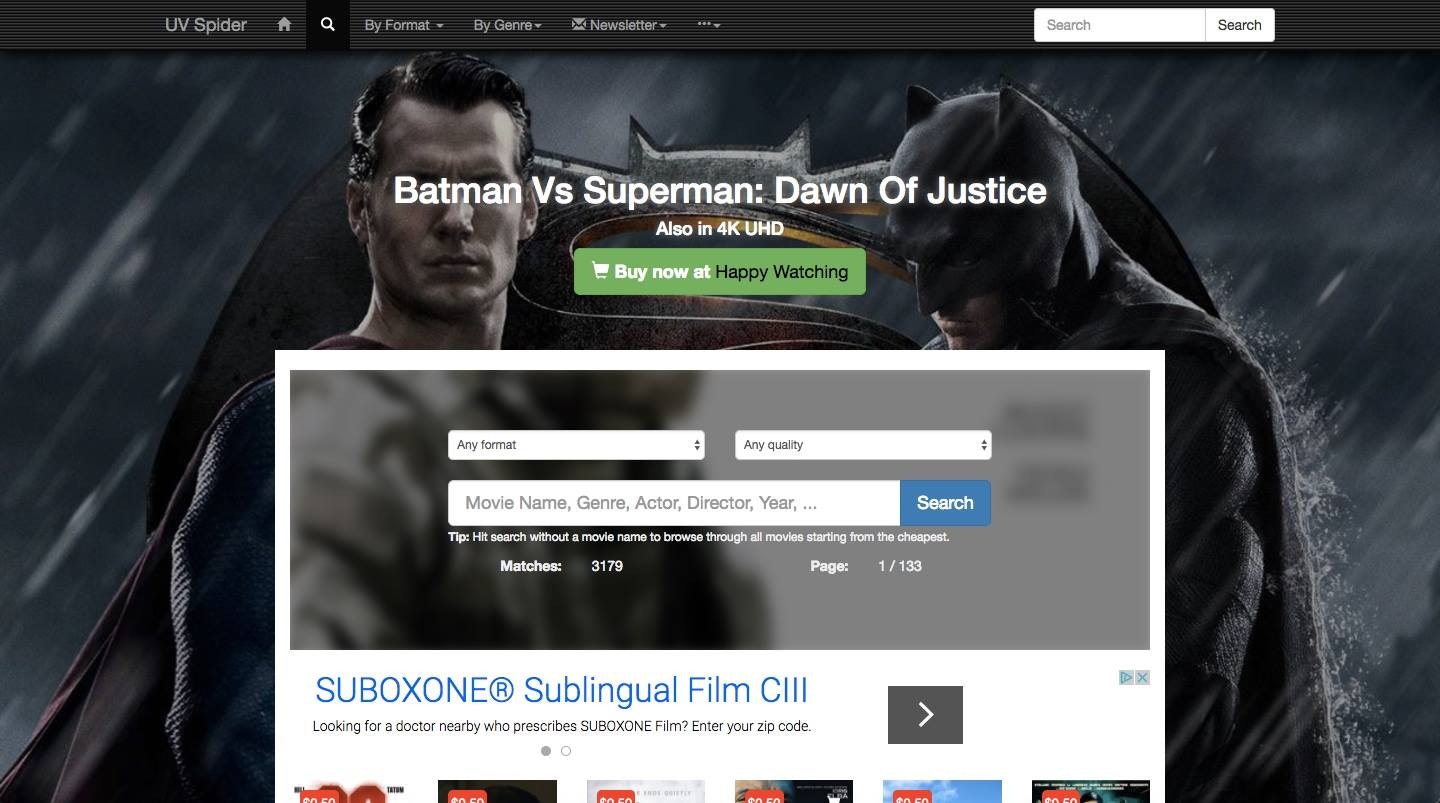Select the second ad carousel dot
The image size is (1440, 803).
pos(566,751)
